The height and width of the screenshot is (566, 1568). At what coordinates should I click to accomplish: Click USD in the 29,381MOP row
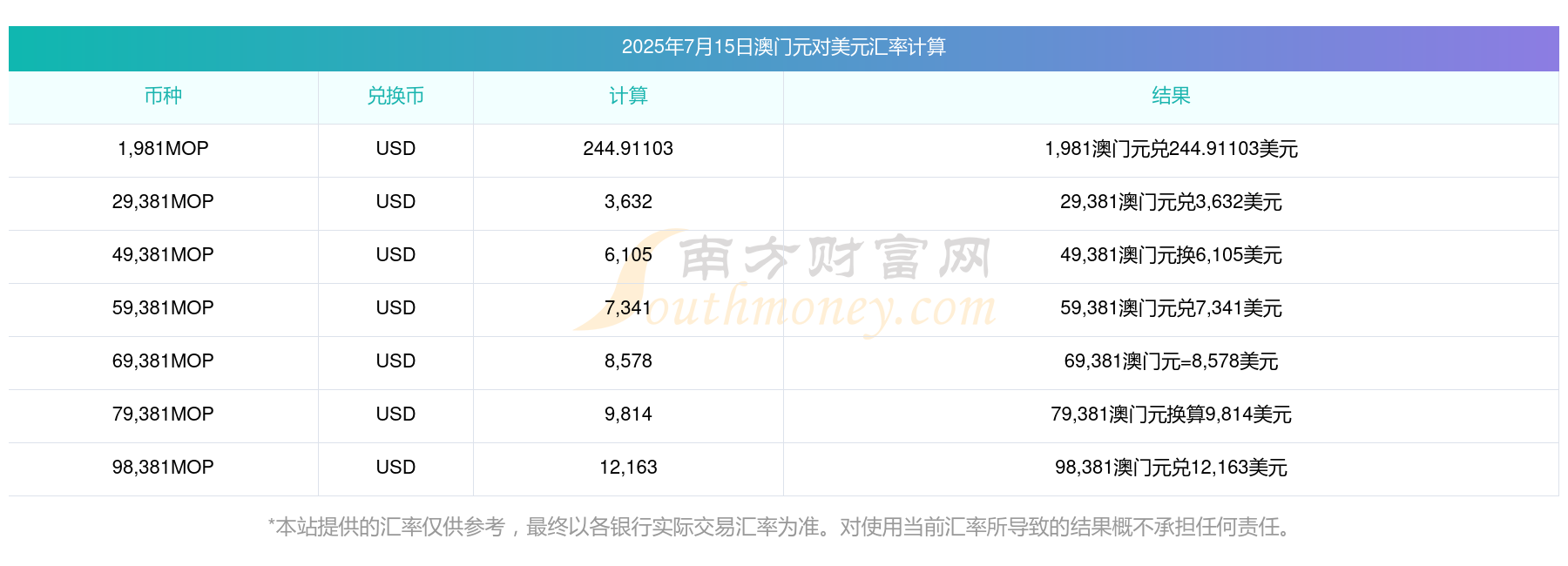(395, 202)
